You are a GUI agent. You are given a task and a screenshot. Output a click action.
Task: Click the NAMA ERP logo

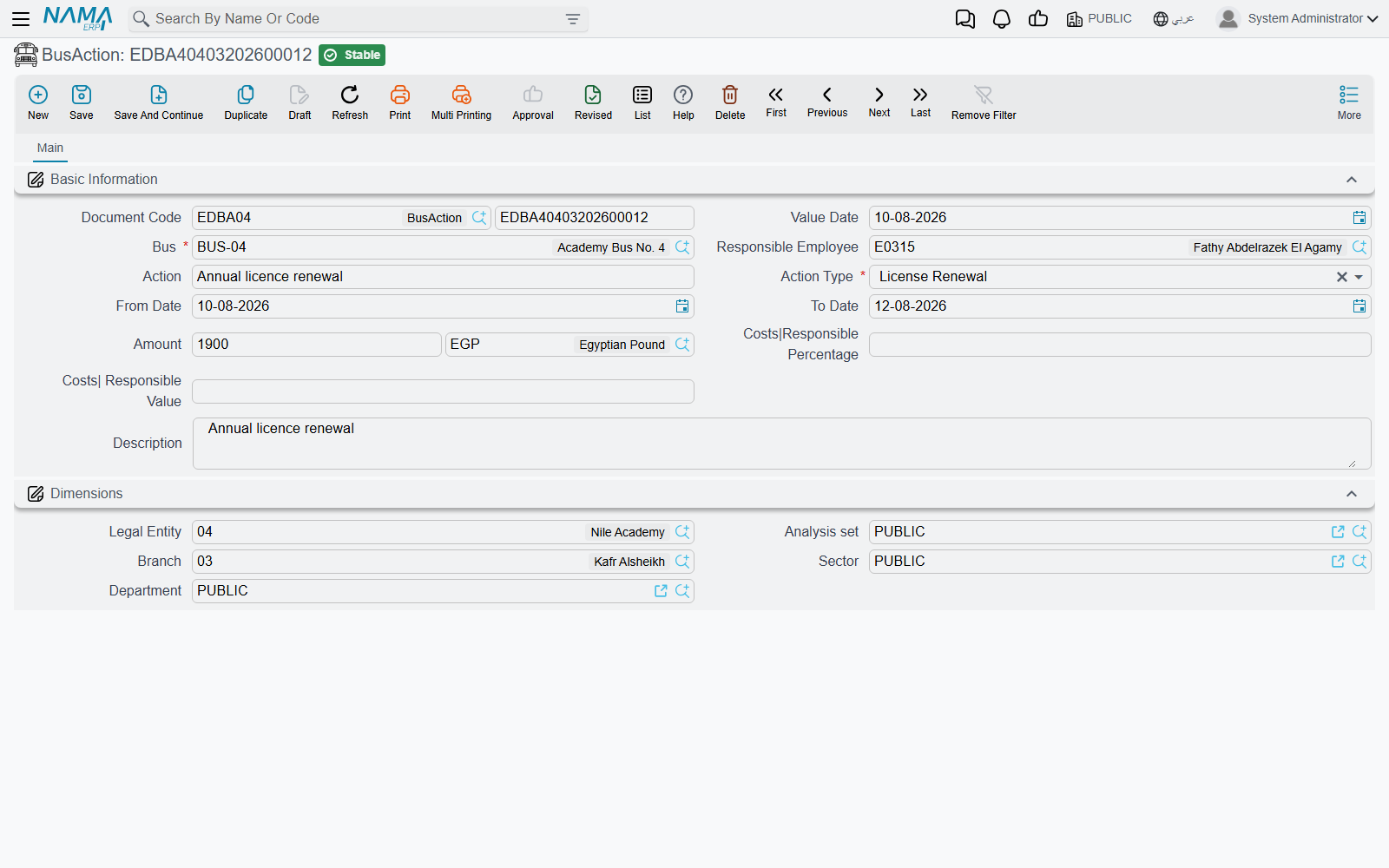(77, 18)
